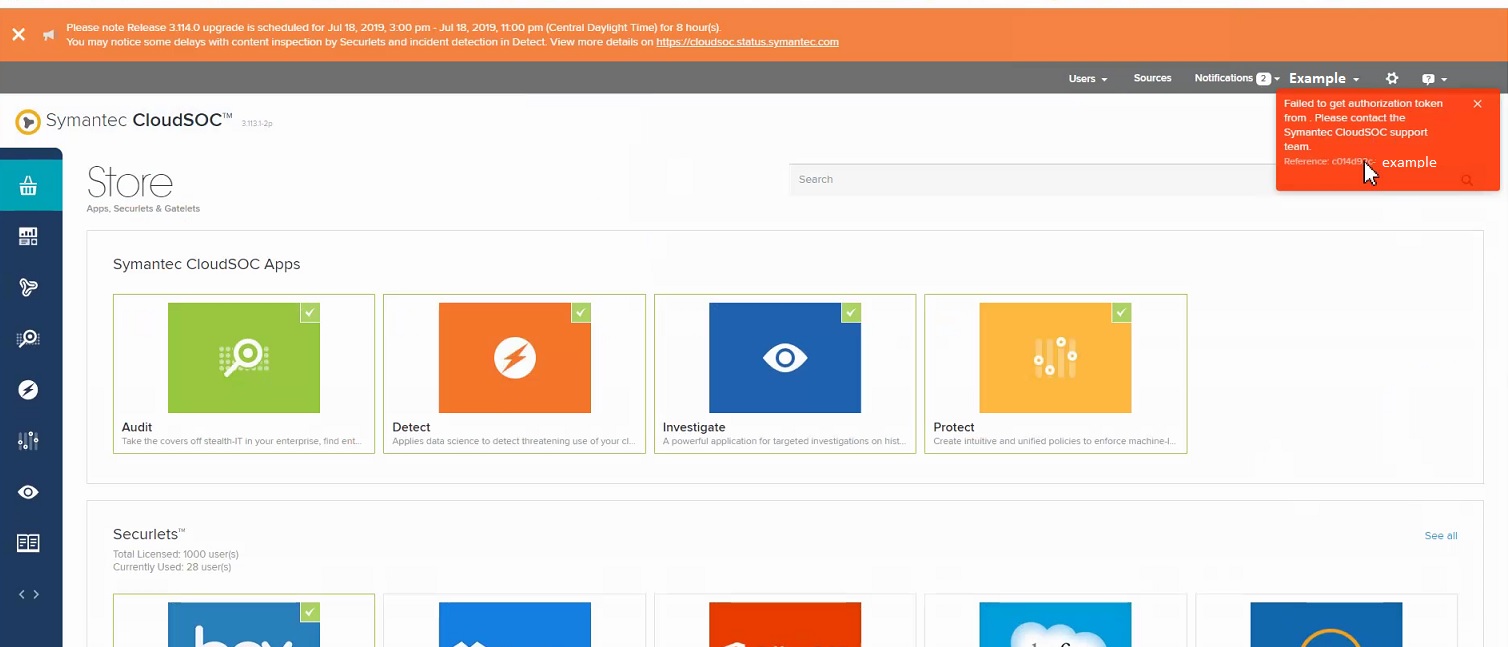The image size is (1508, 647).
Task: Expand the Example account dropdown
Action: coord(1323,78)
